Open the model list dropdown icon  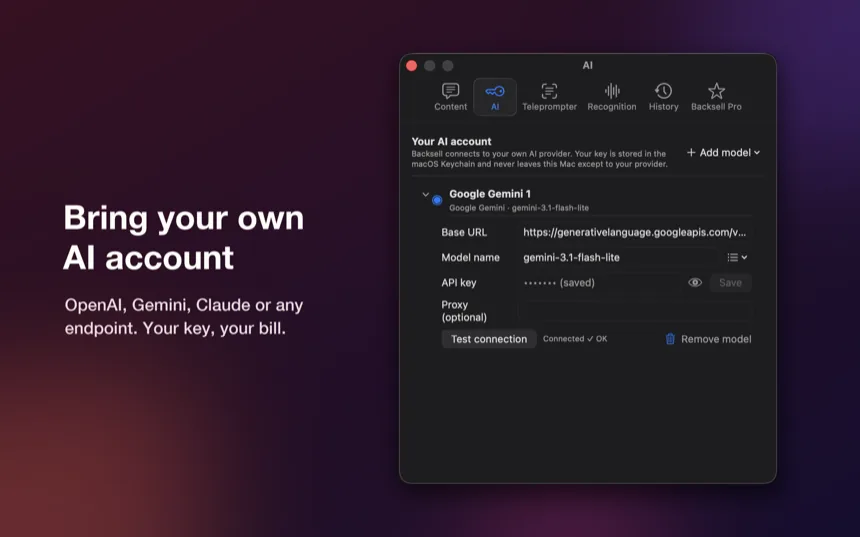tap(737, 257)
